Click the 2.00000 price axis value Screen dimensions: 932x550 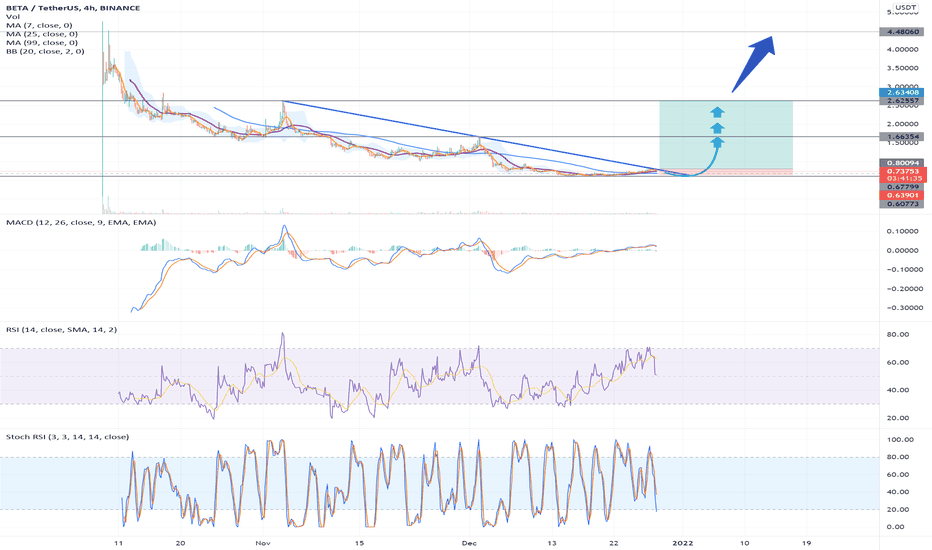coord(902,124)
